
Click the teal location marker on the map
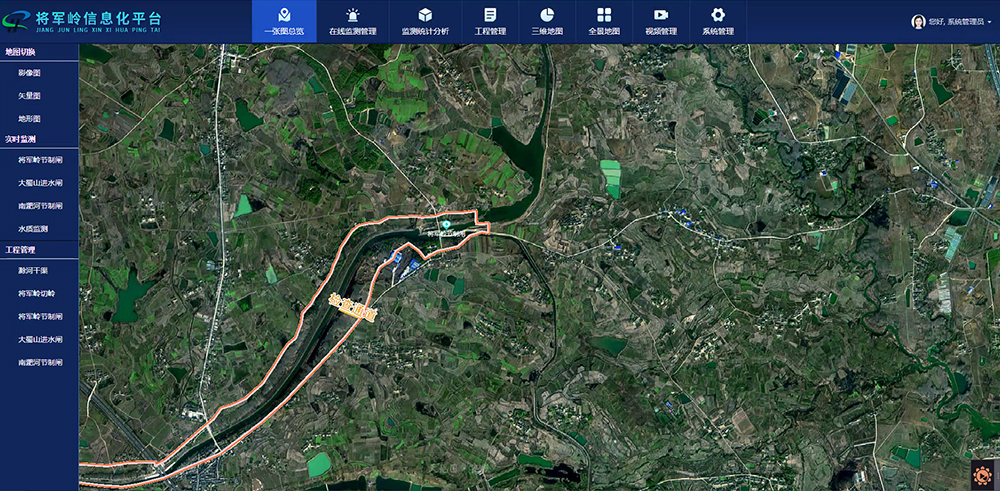(x=446, y=224)
